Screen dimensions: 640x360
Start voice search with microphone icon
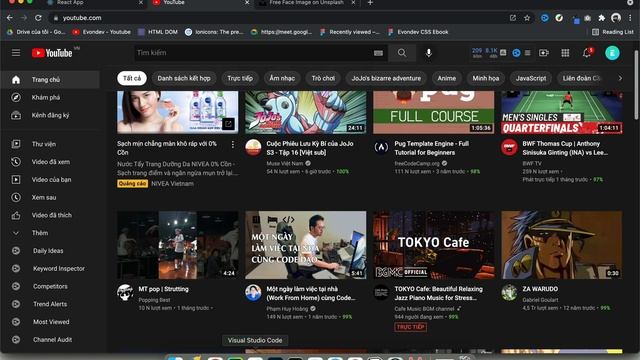point(429,53)
